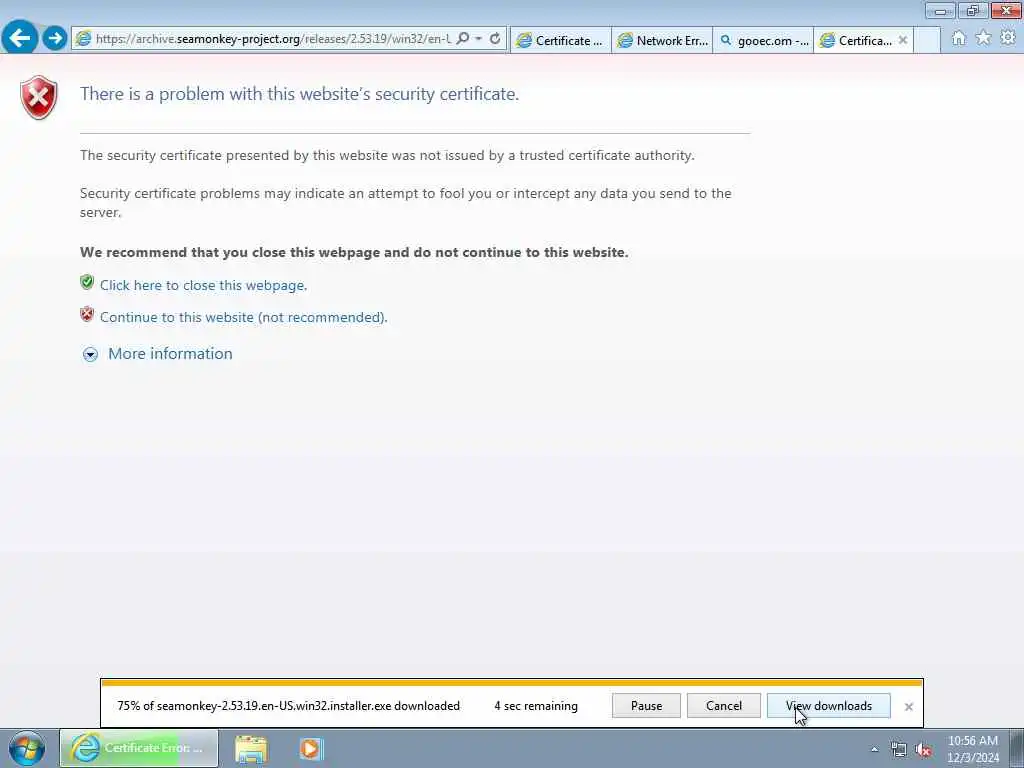This screenshot has height=768, width=1024.
Task: Click the More information link text
Action: (170, 353)
